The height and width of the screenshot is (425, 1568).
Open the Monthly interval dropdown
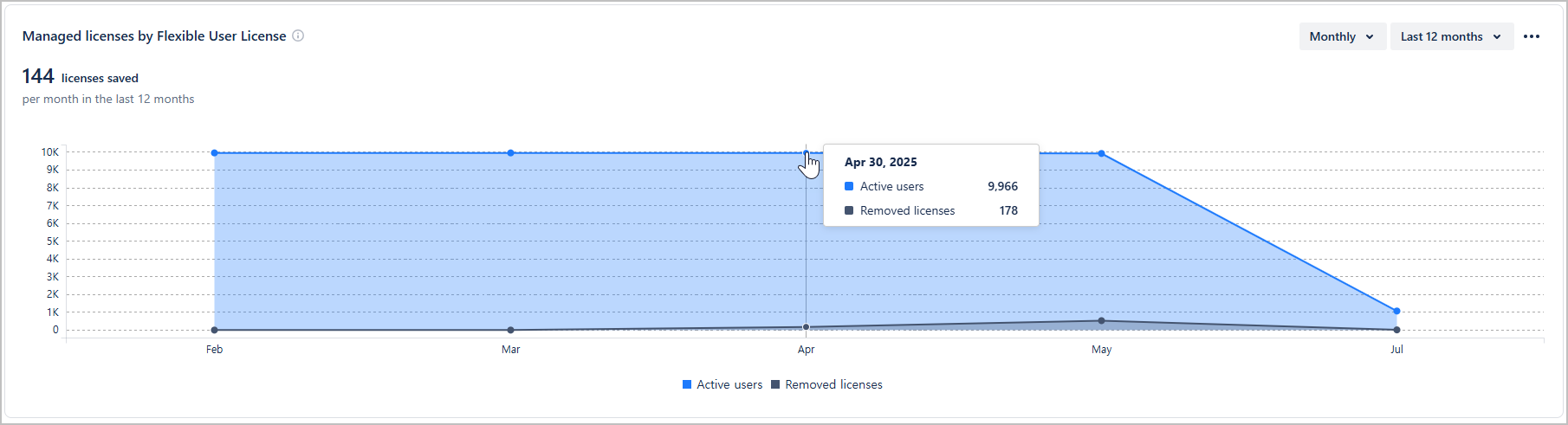pyautogui.click(x=1342, y=36)
